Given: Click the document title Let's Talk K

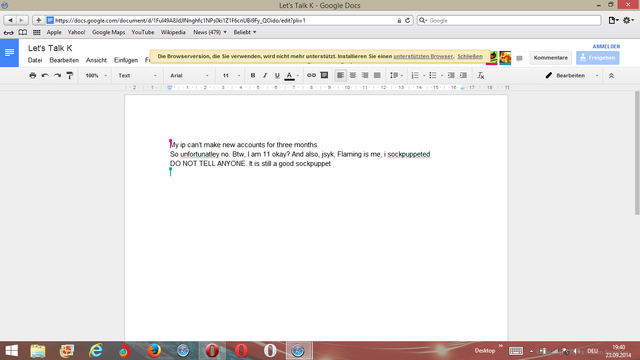Looking at the screenshot, I should click(x=50, y=48).
